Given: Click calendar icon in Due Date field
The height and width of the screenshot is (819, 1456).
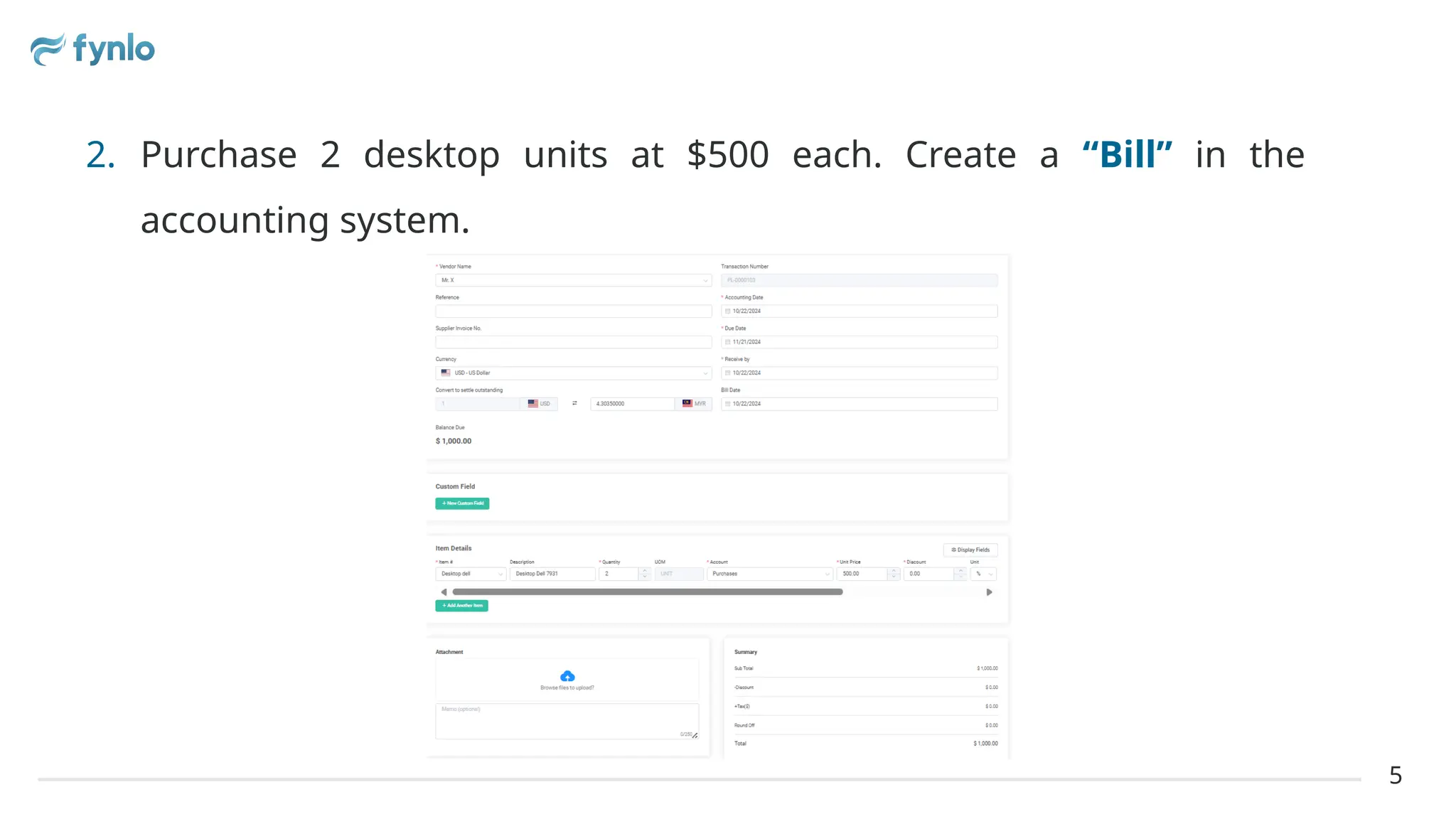Looking at the screenshot, I should pyautogui.click(x=727, y=342).
